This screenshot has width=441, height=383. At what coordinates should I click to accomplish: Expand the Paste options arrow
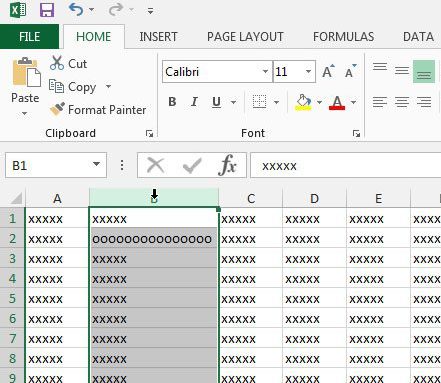25,114
